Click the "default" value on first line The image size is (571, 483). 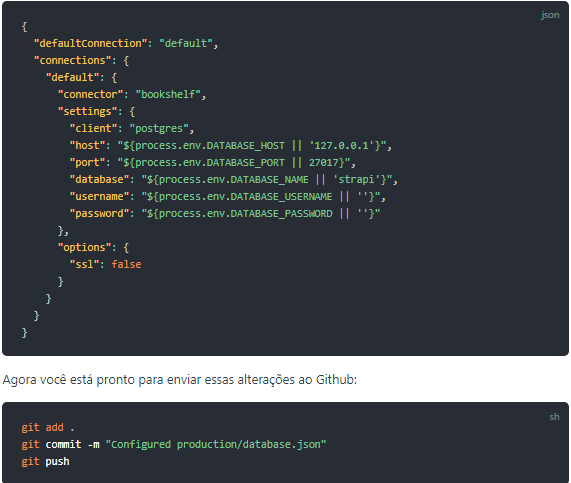coord(186,43)
